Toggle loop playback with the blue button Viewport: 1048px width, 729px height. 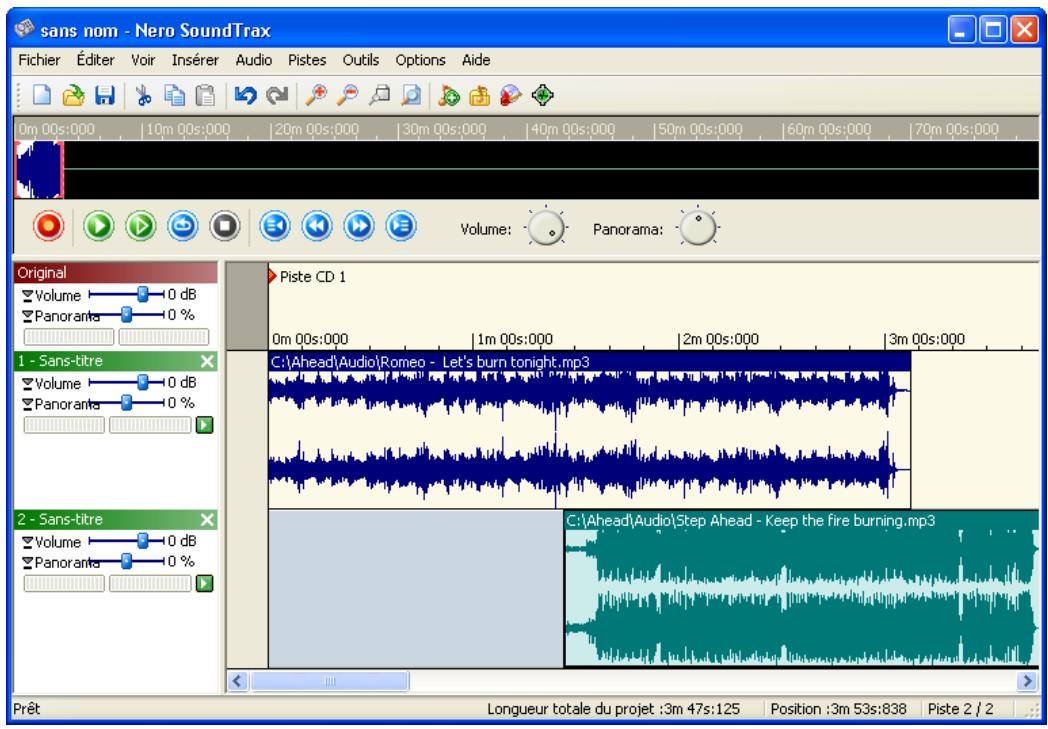182,226
